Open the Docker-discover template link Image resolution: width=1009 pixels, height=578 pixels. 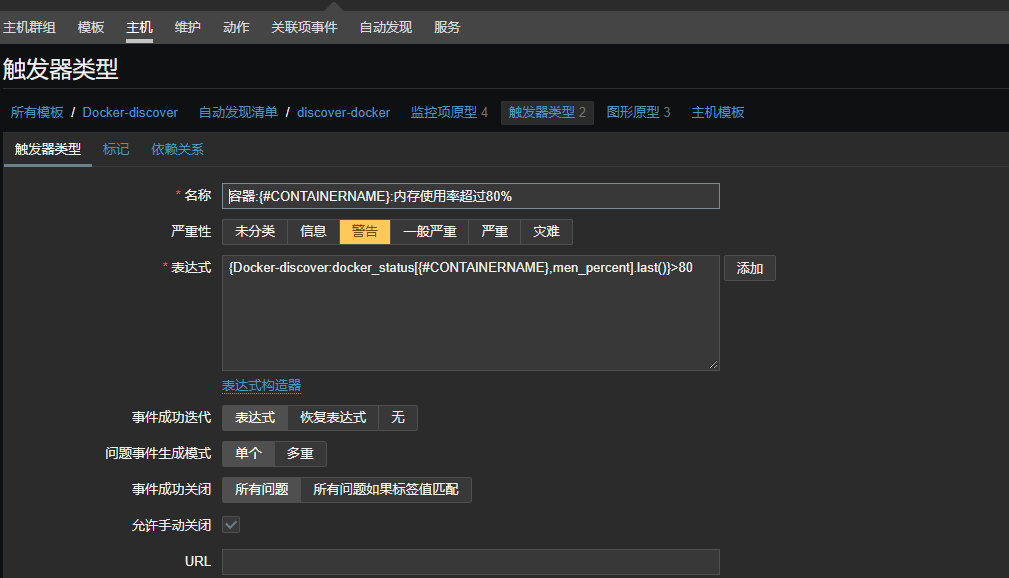coord(130,112)
